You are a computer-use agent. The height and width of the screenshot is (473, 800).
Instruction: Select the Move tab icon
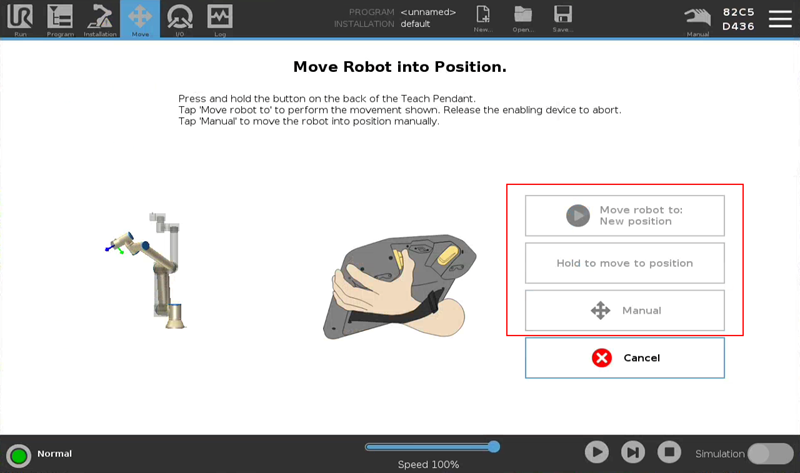[x=140, y=18]
